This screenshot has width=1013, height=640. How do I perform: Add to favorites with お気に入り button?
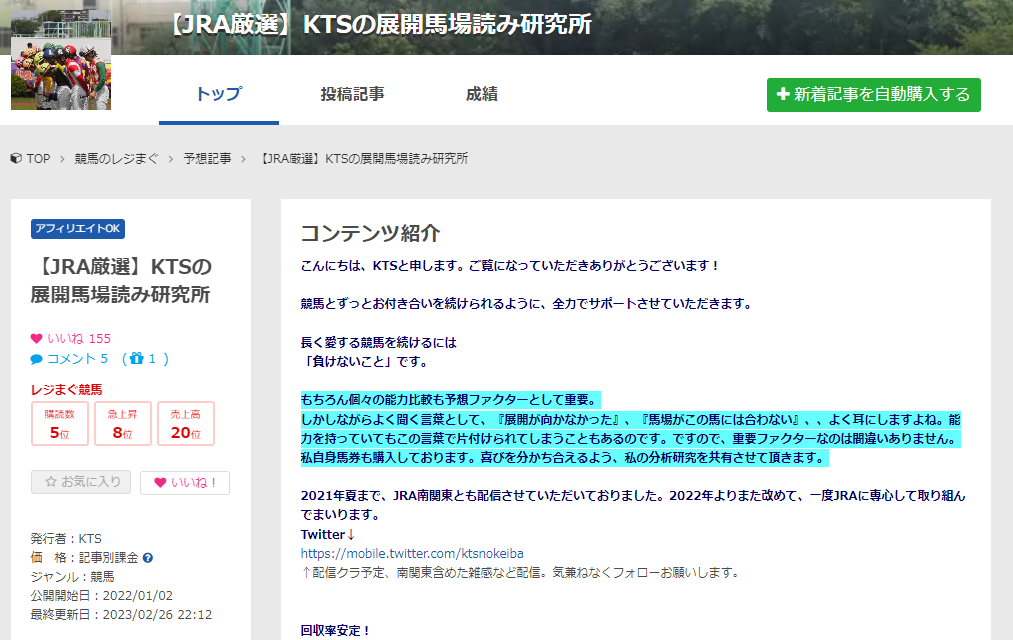(81, 482)
